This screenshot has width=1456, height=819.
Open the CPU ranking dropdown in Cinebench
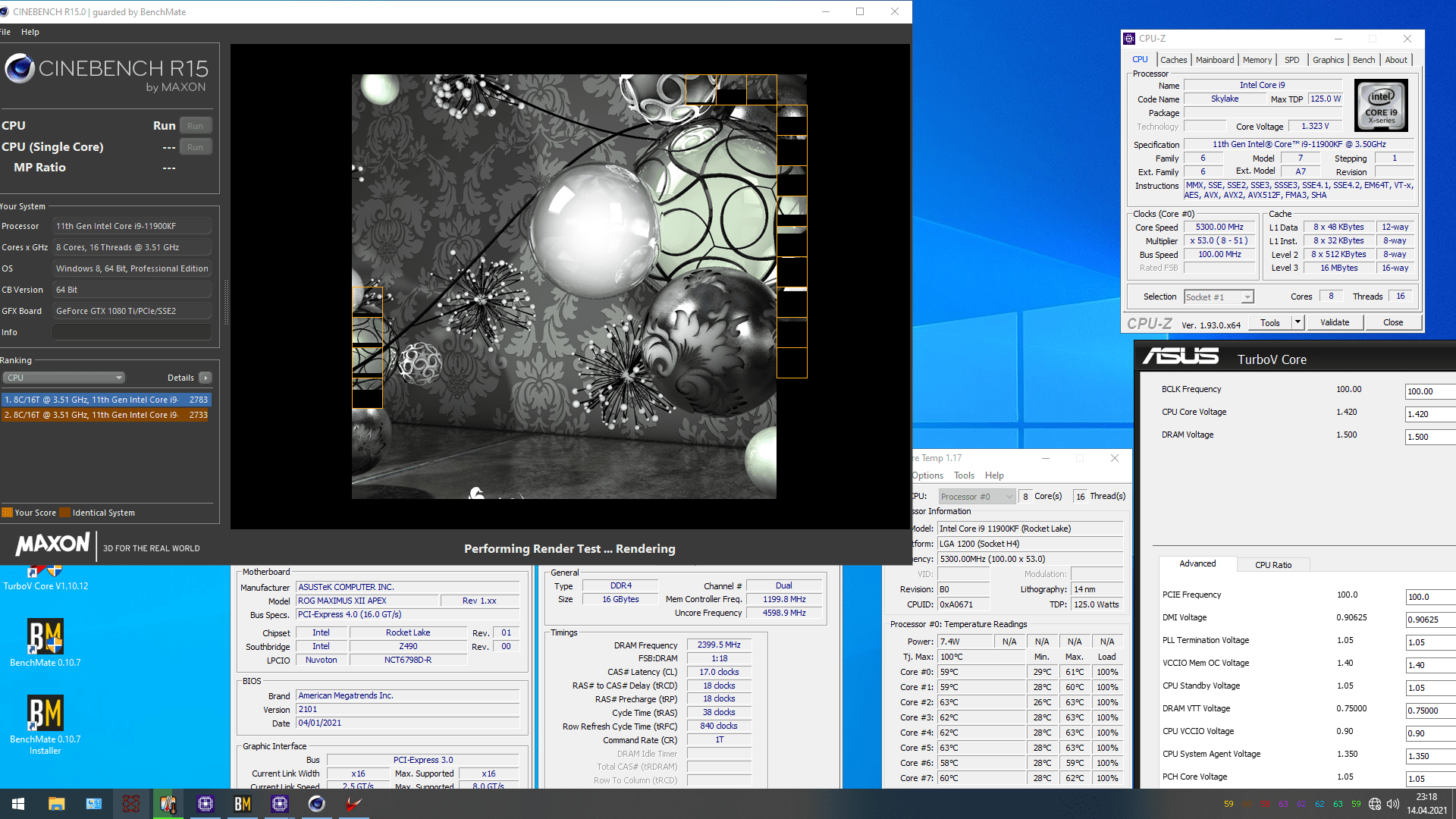coord(64,378)
